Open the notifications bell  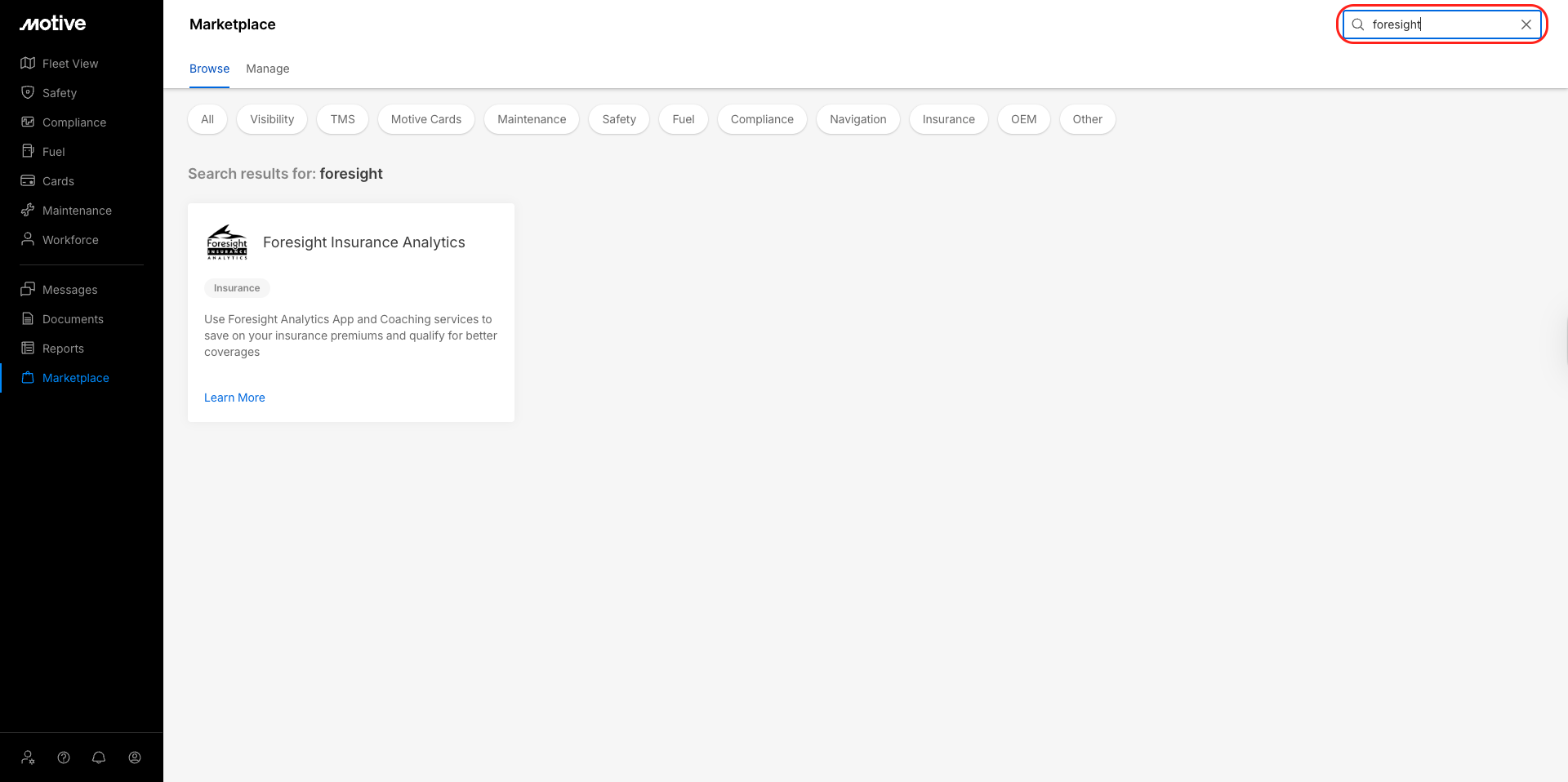click(x=99, y=758)
